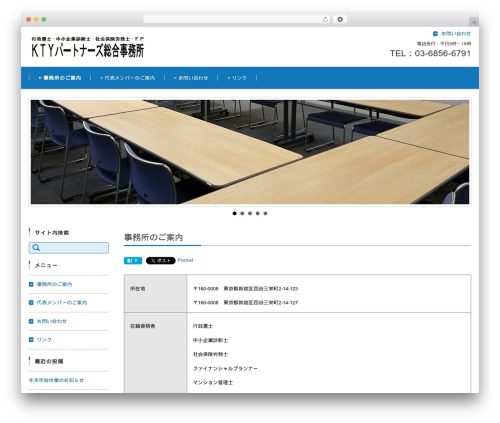Select fourth slider pagination dot

tap(258, 213)
